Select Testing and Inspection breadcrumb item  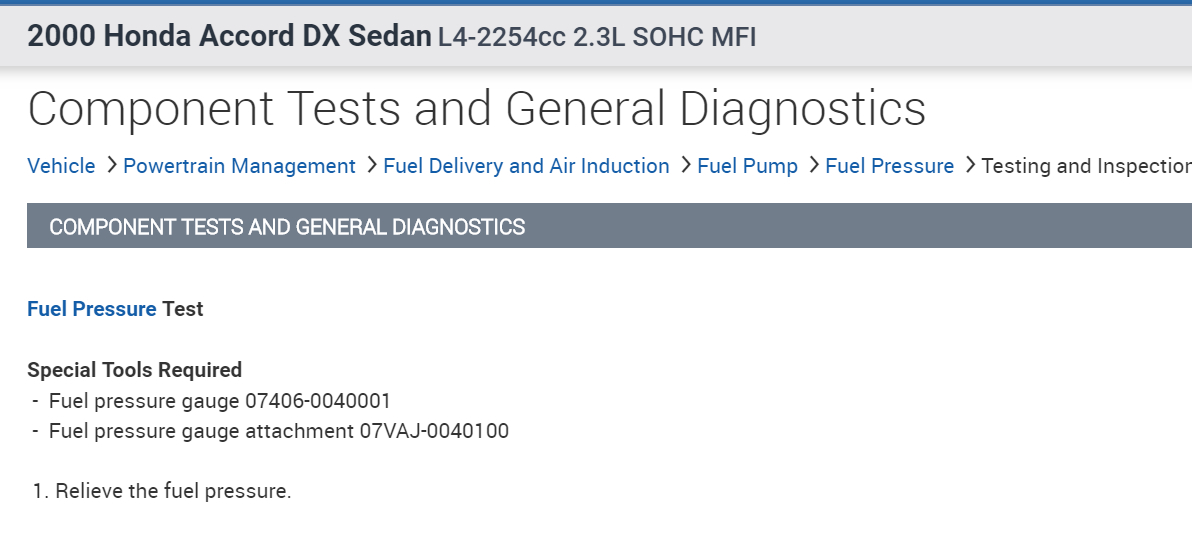1085,166
